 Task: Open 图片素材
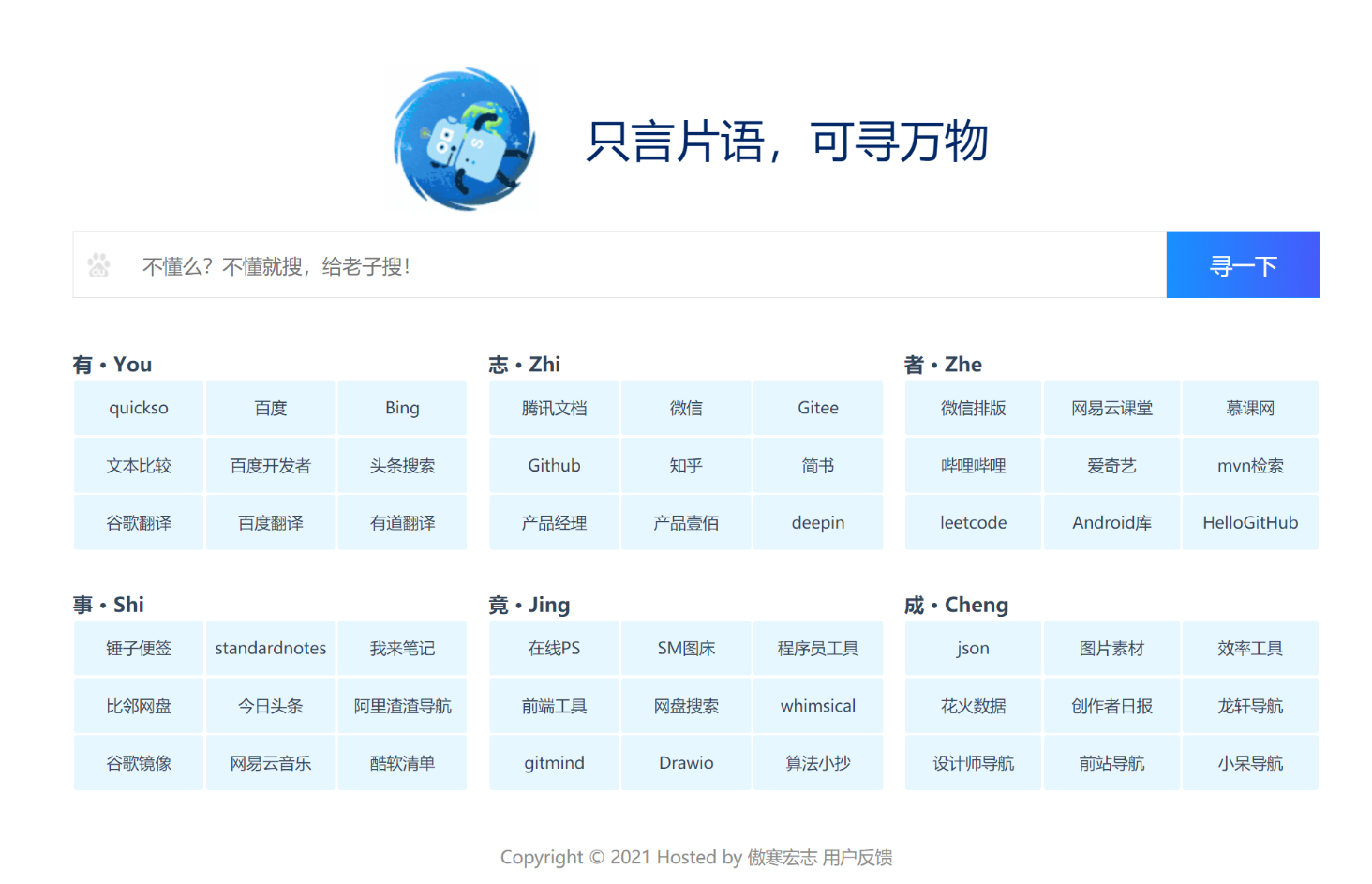click(x=1111, y=649)
